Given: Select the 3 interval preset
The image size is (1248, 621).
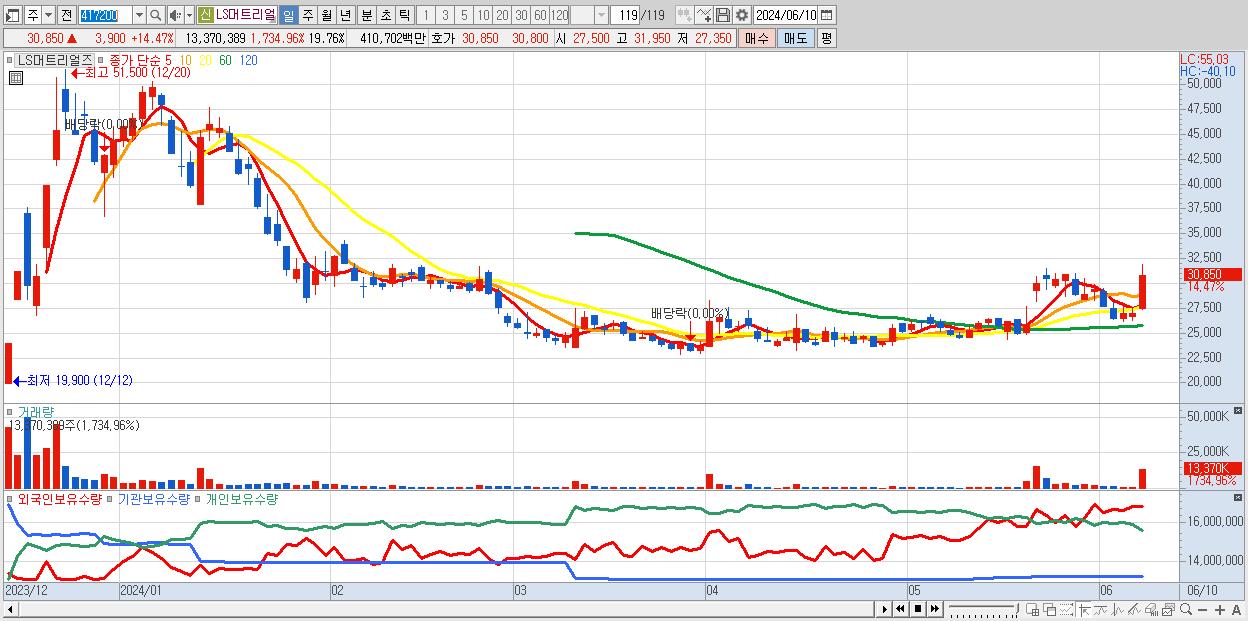Looking at the screenshot, I should [x=445, y=15].
